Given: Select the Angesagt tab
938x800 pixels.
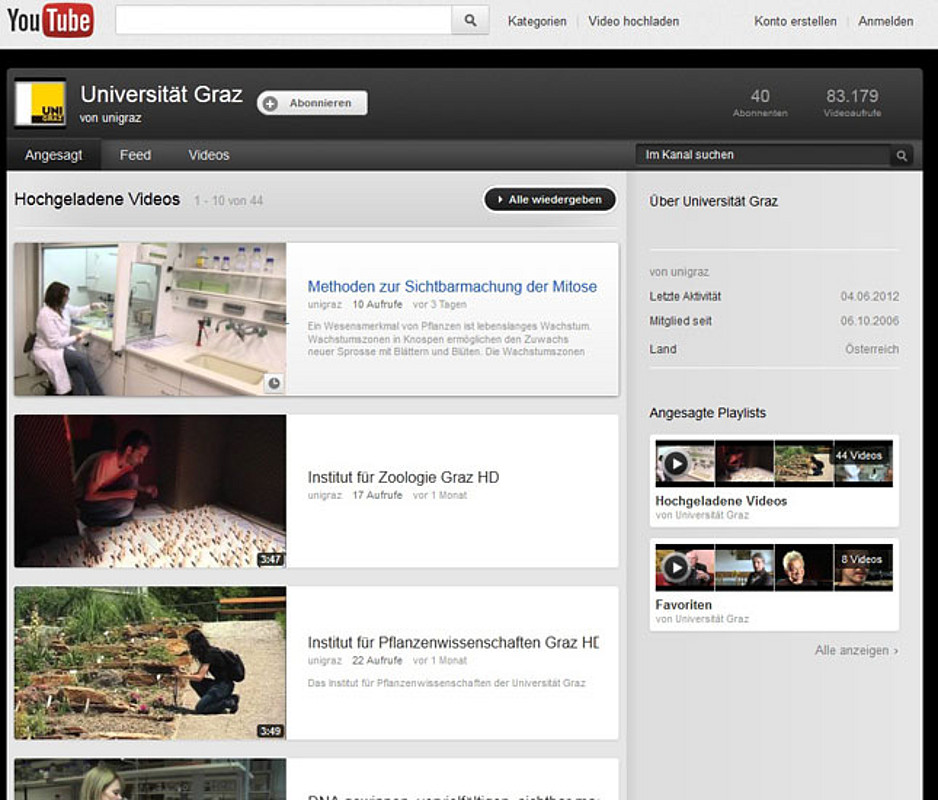Looking at the screenshot, I should click(x=53, y=155).
